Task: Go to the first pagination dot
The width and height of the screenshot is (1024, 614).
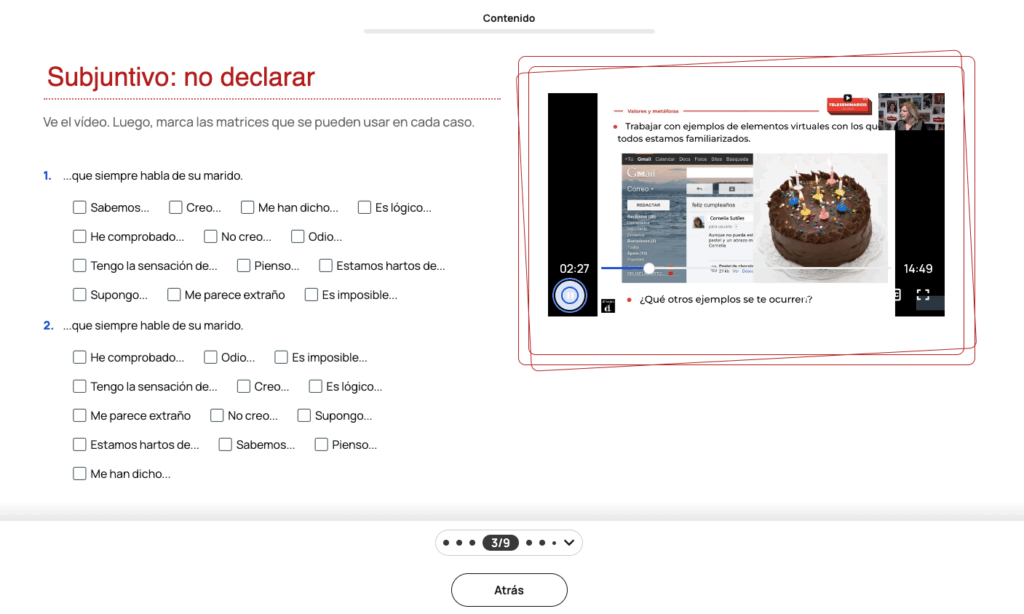Action: [x=446, y=543]
